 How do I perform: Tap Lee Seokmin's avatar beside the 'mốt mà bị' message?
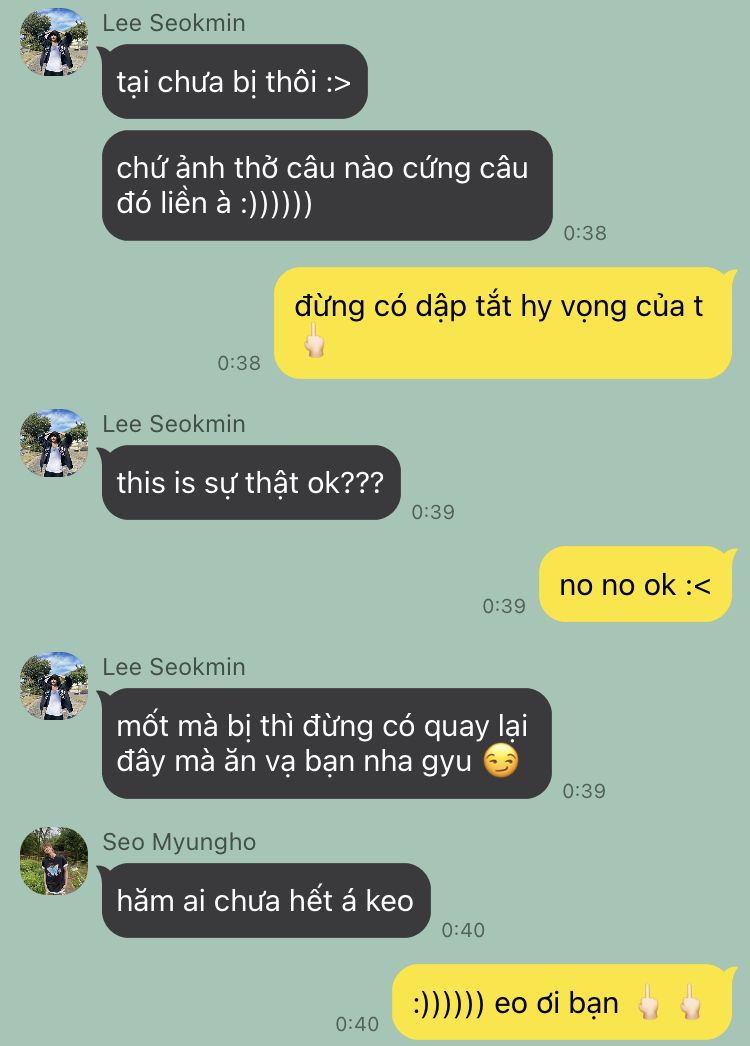[54, 685]
